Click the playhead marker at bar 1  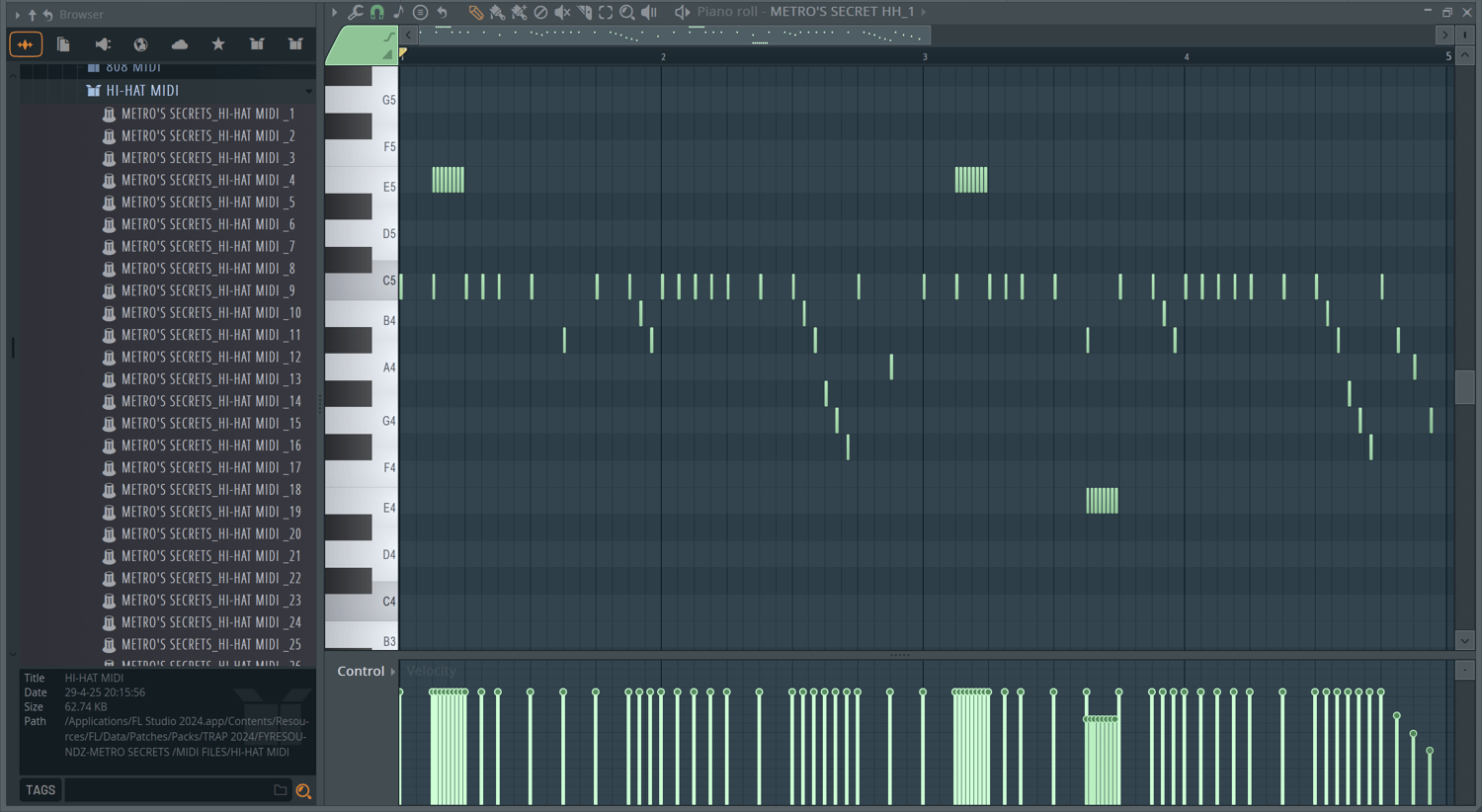click(x=402, y=54)
